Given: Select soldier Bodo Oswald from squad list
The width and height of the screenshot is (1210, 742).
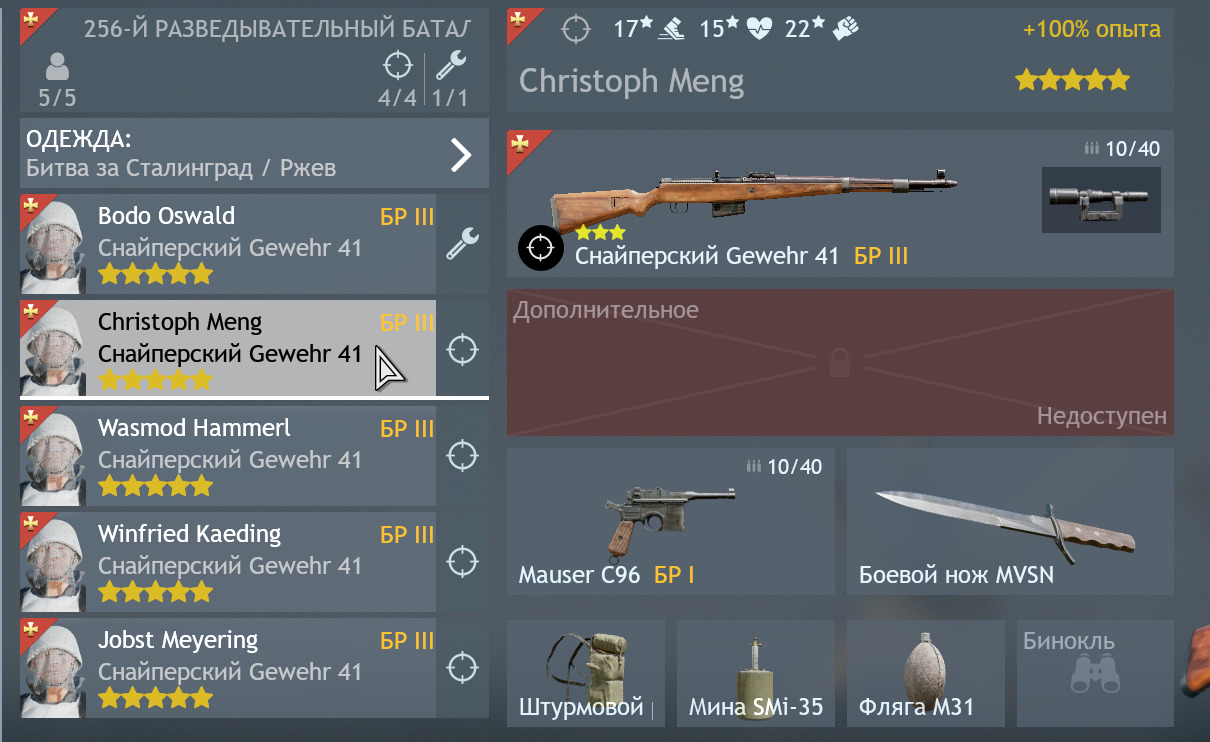Looking at the screenshot, I should tap(228, 243).
